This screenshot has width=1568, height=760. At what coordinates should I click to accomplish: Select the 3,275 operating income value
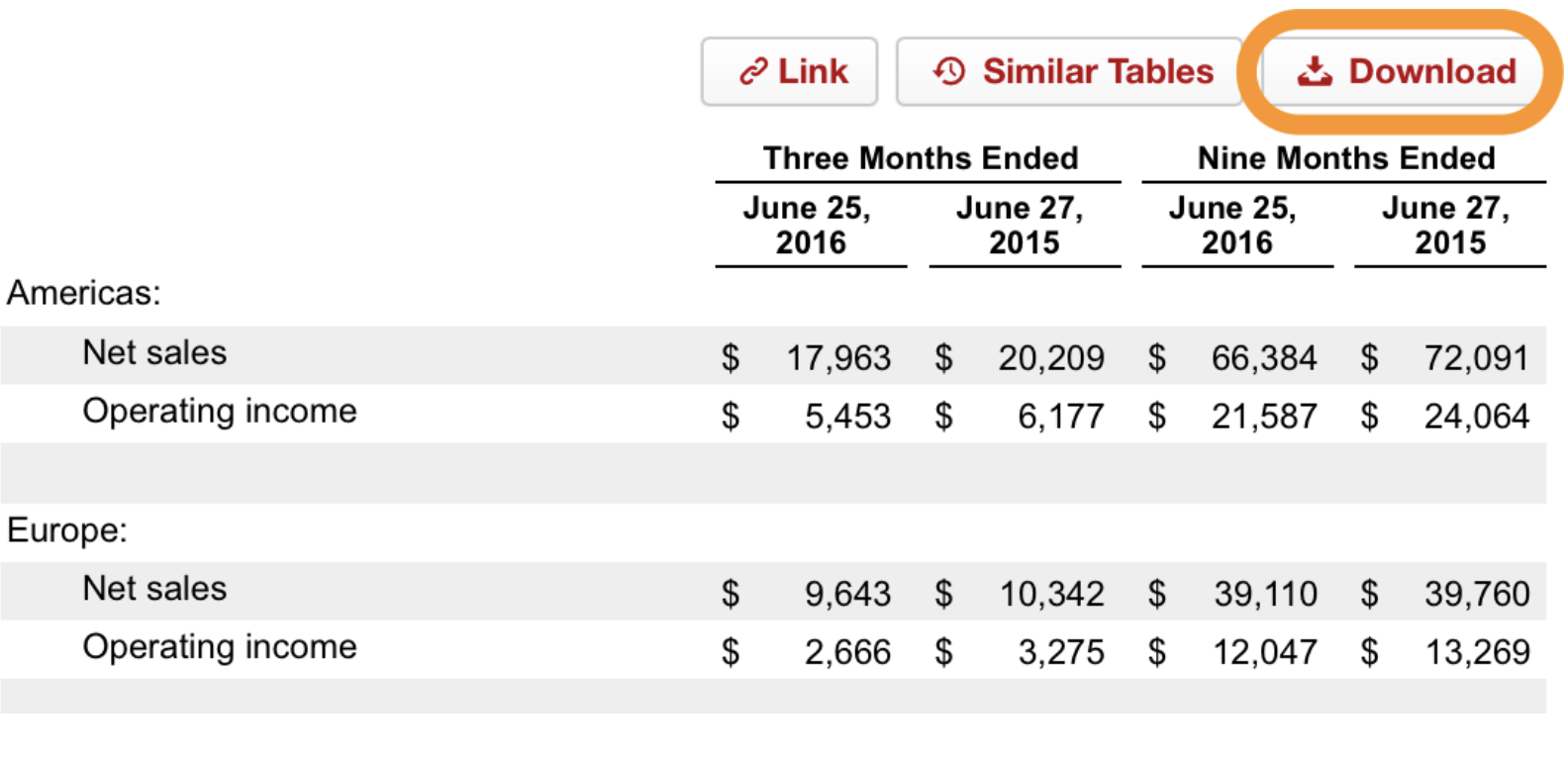1060,652
